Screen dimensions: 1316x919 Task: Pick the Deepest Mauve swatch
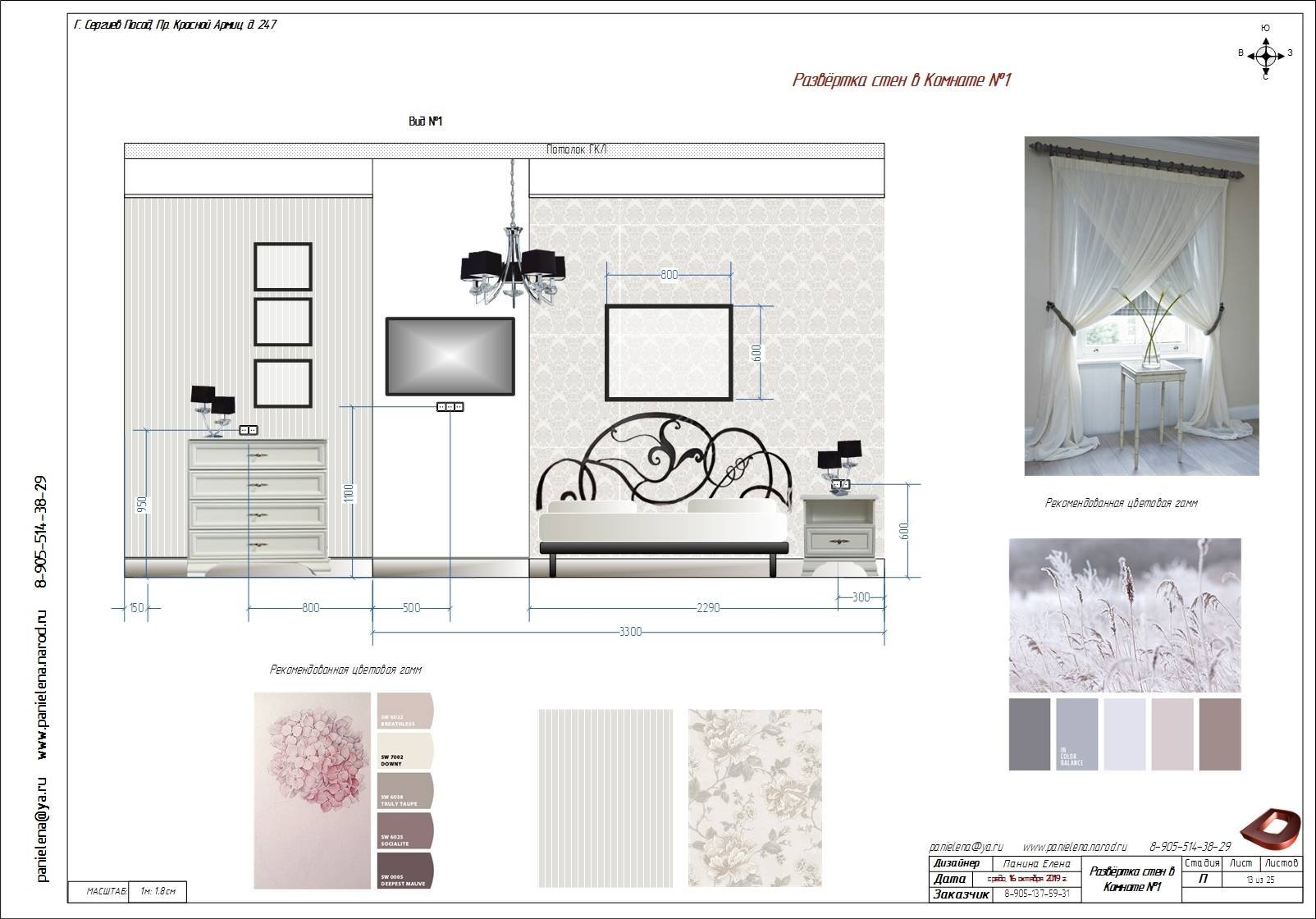coord(404,871)
